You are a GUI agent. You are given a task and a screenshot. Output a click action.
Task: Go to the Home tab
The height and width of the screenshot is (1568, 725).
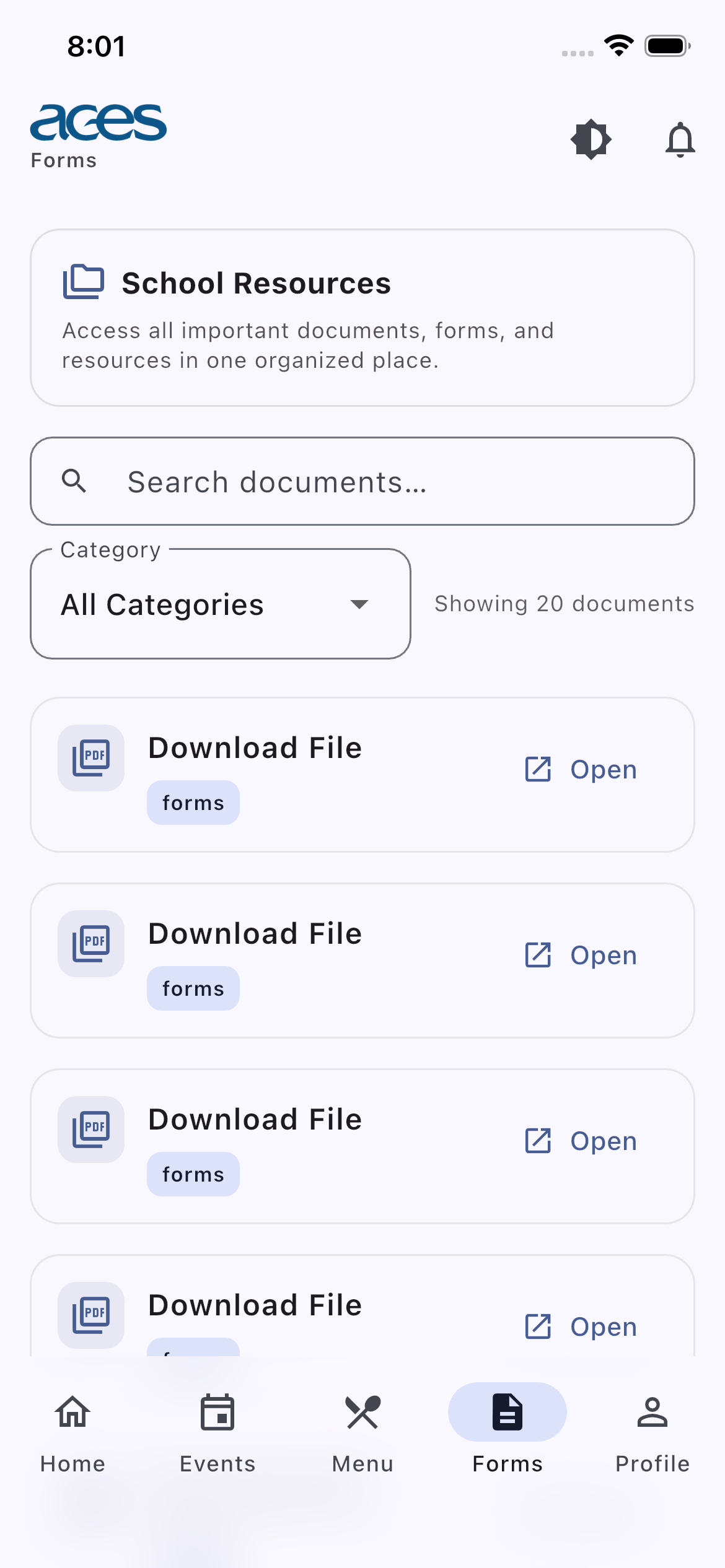tap(72, 1433)
